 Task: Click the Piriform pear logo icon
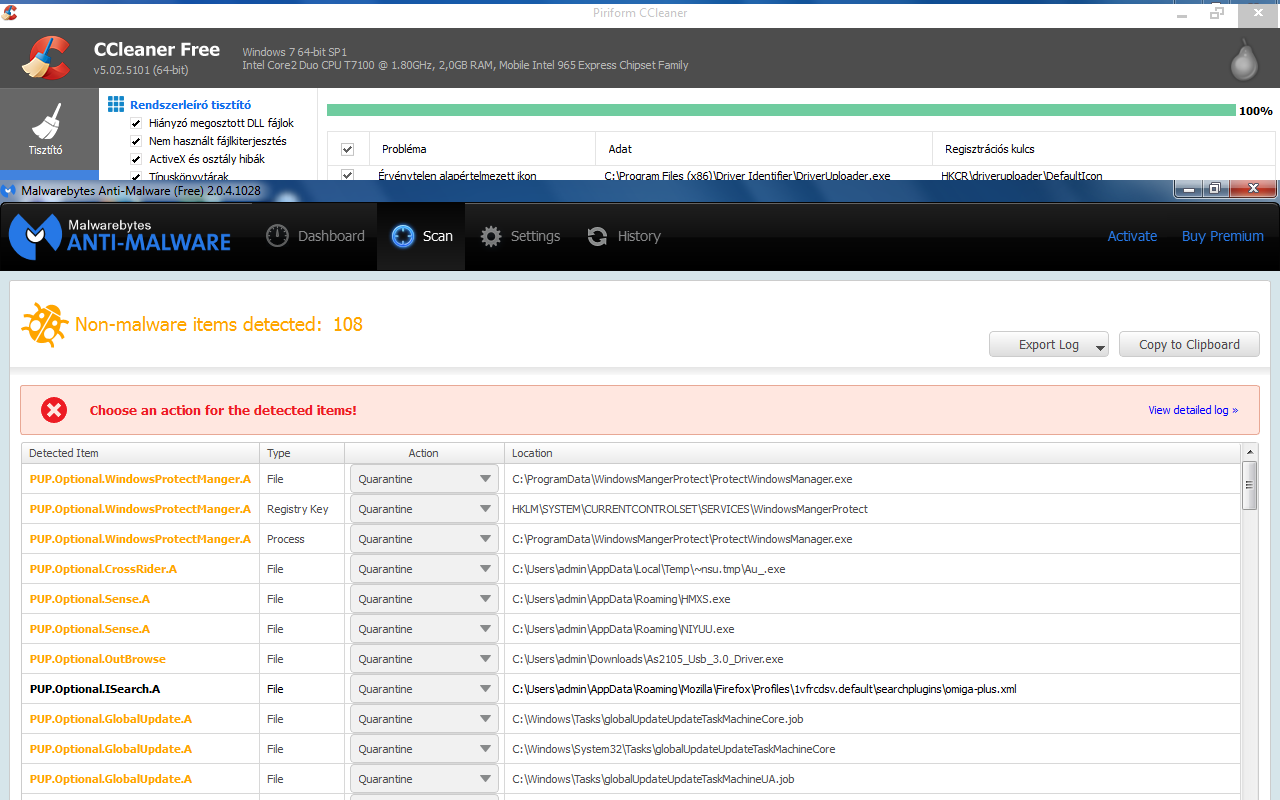1243,60
